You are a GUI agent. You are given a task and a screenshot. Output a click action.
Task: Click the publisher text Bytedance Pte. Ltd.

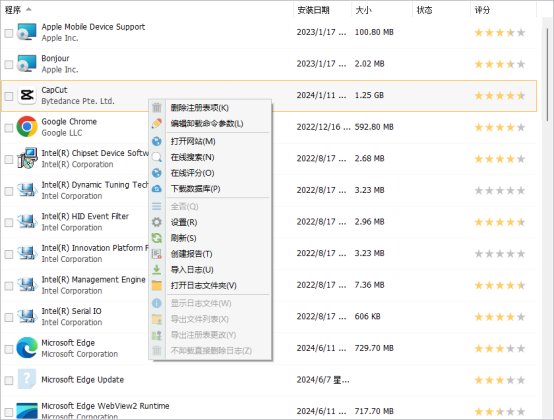[78, 101]
